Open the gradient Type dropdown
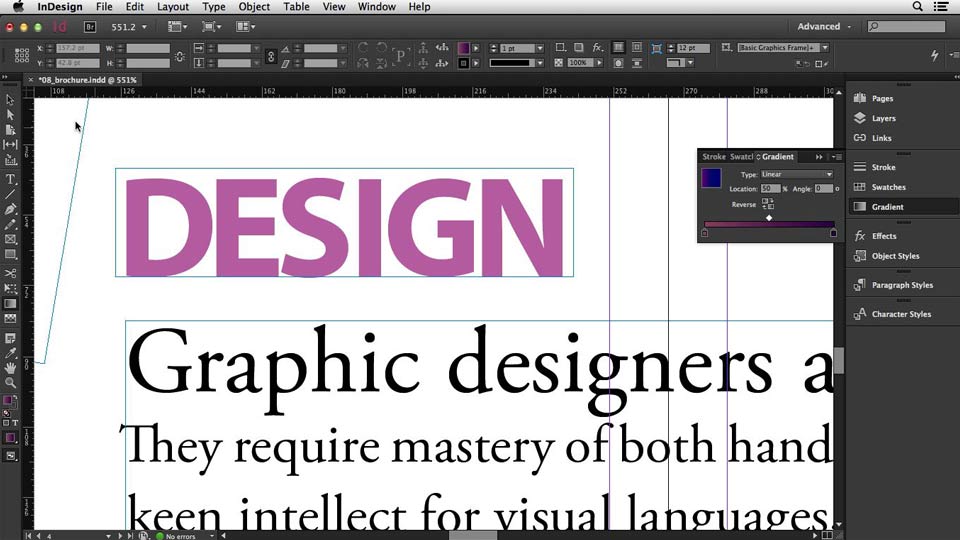 tap(797, 174)
